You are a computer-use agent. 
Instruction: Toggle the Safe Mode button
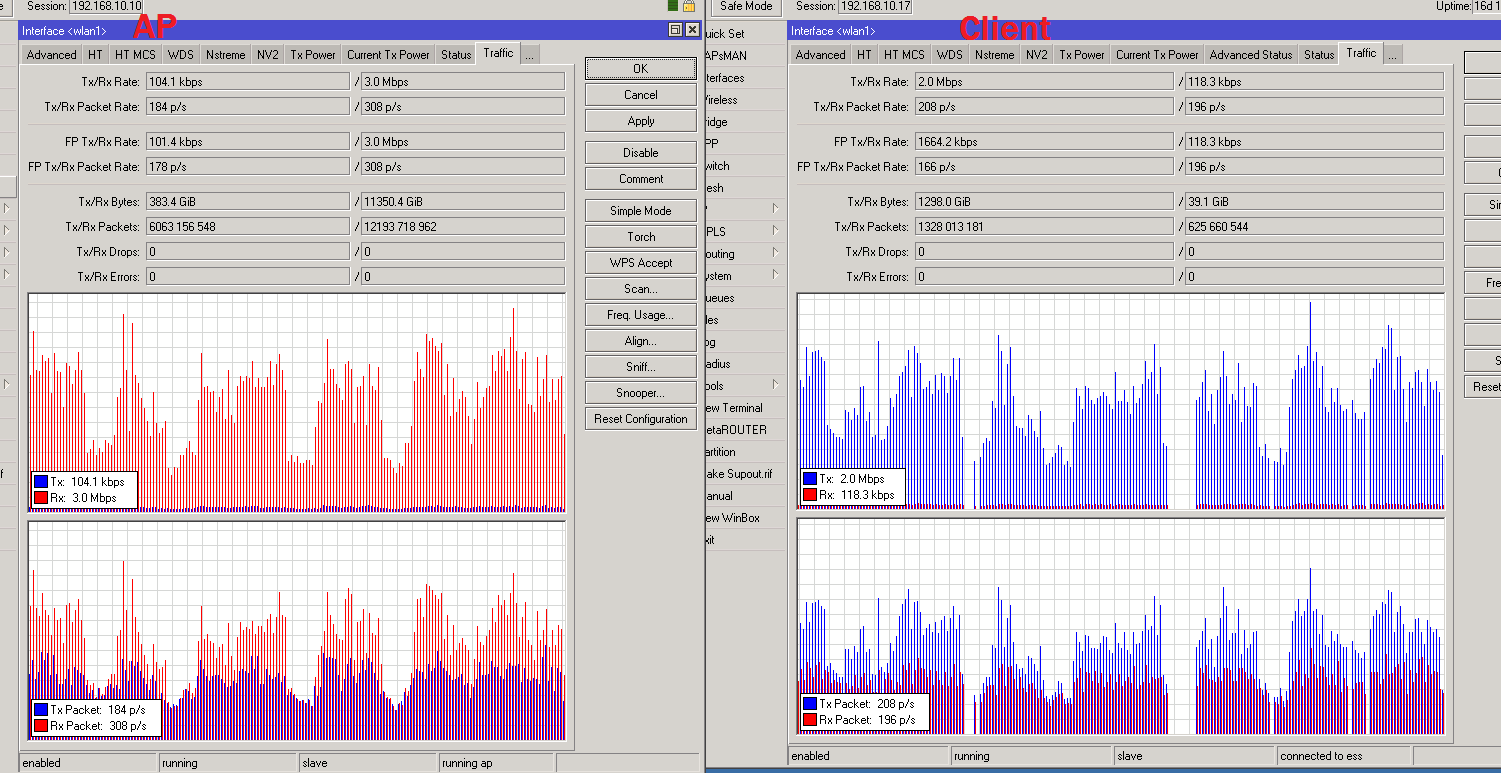tap(746, 6)
